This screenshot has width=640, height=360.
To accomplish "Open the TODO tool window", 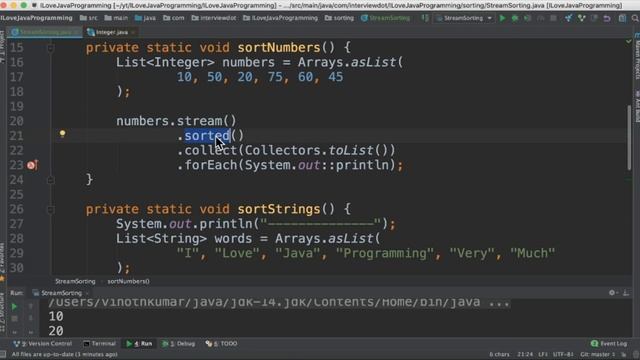I will click(221, 344).
